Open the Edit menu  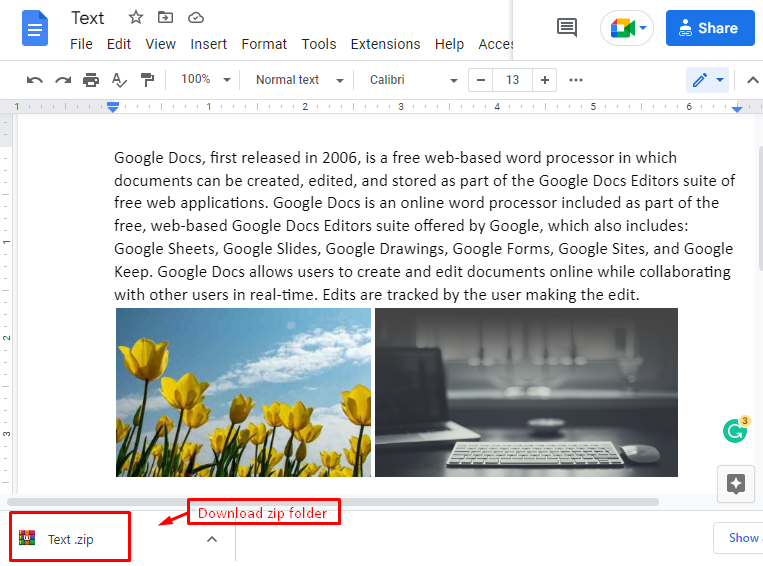click(x=119, y=44)
